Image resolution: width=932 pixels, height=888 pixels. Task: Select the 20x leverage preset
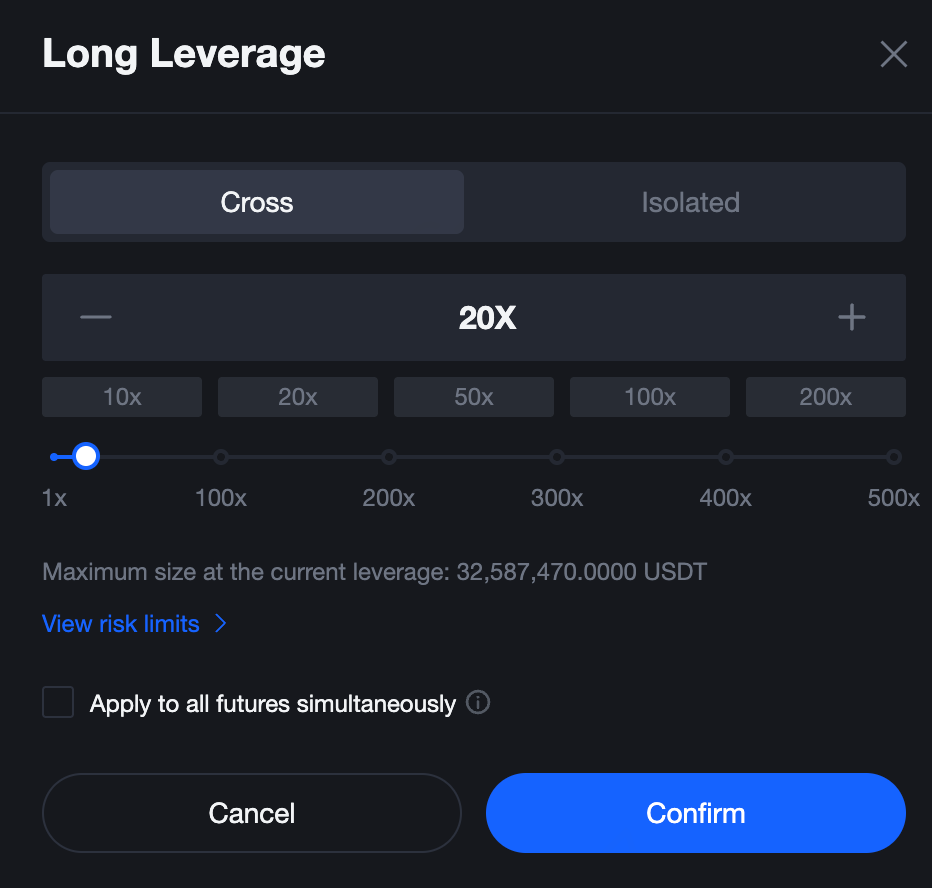pos(298,397)
